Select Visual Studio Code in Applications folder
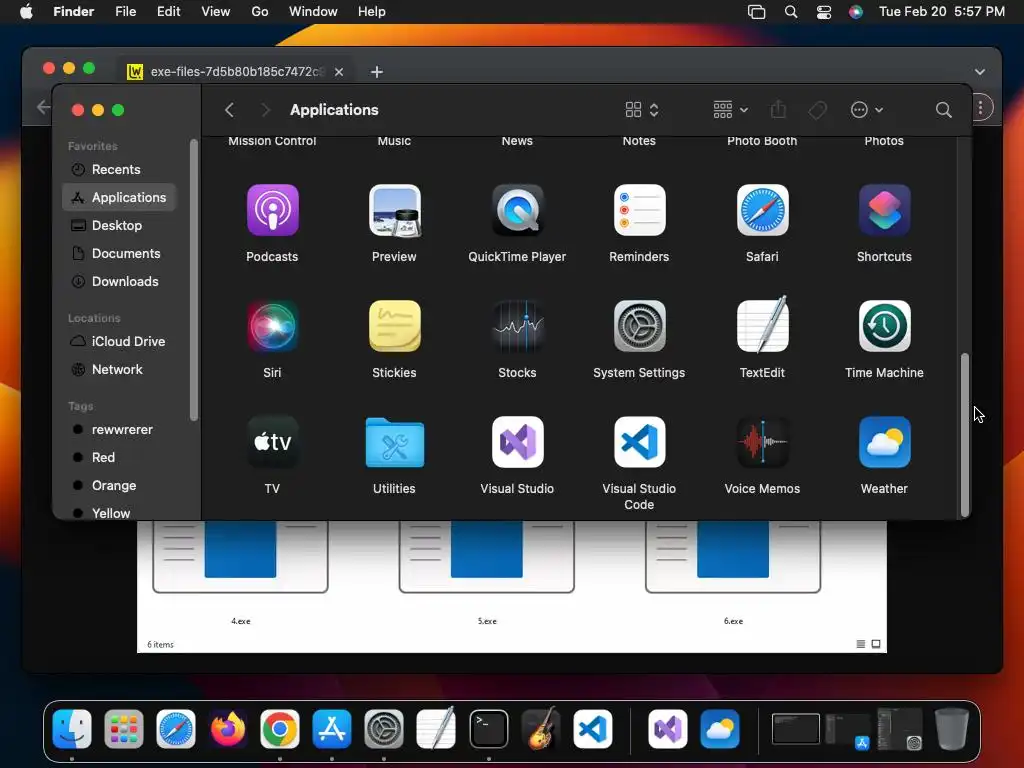The width and height of the screenshot is (1024, 768). pyautogui.click(x=639, y=442)
